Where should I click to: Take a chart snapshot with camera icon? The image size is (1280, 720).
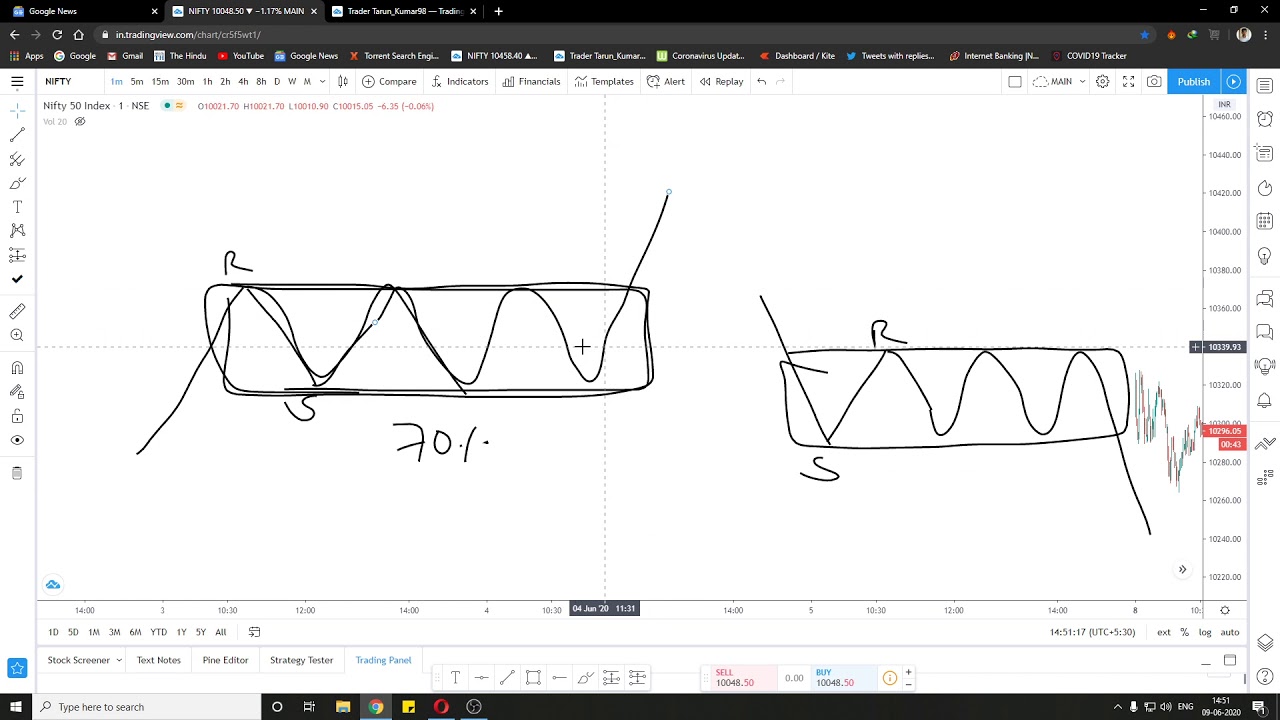coord(1154,81)
